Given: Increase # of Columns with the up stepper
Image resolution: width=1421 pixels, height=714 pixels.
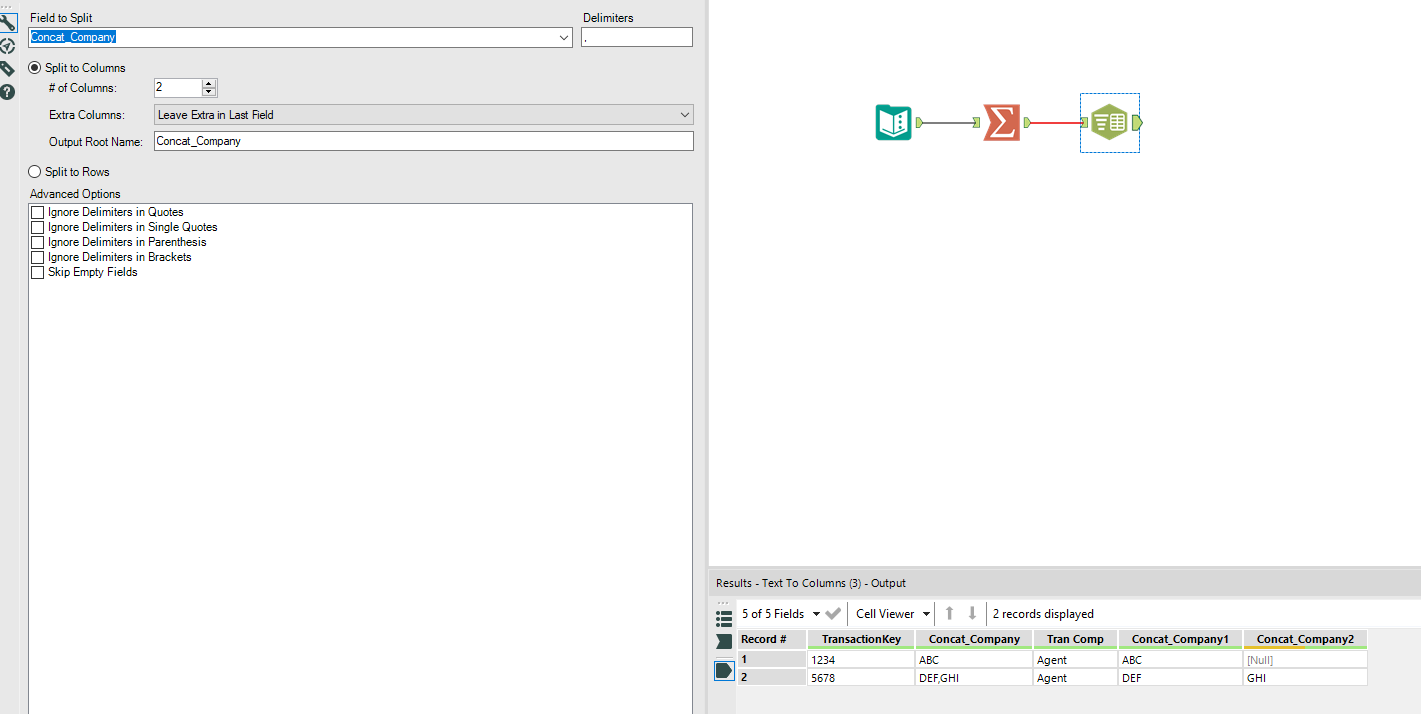Looking at the screenshot, I should click(x=208, y=83).
